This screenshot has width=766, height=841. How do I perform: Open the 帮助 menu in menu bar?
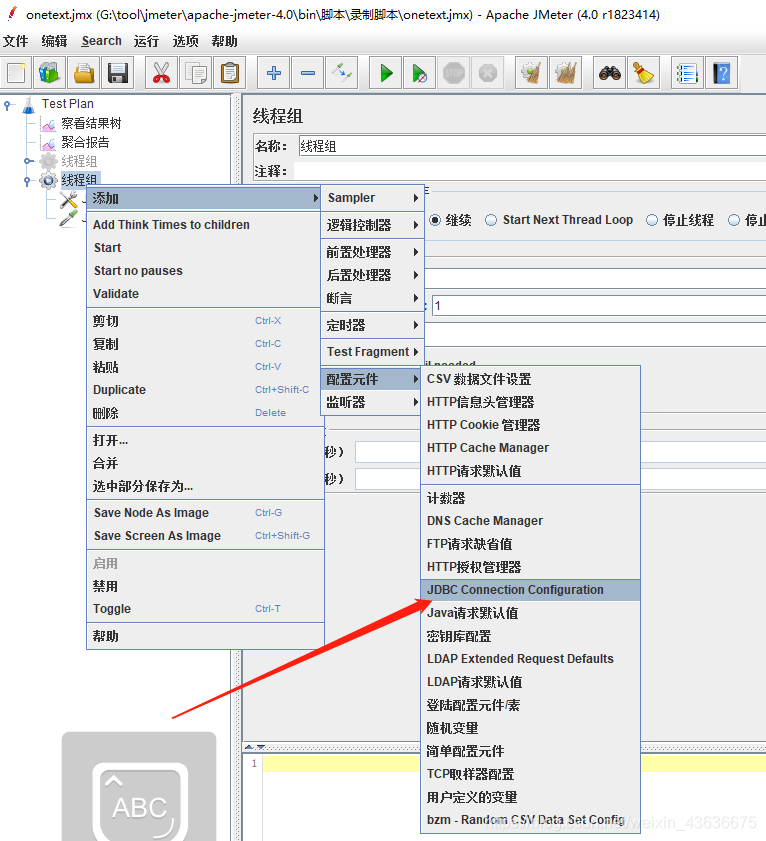pos(224,41)
